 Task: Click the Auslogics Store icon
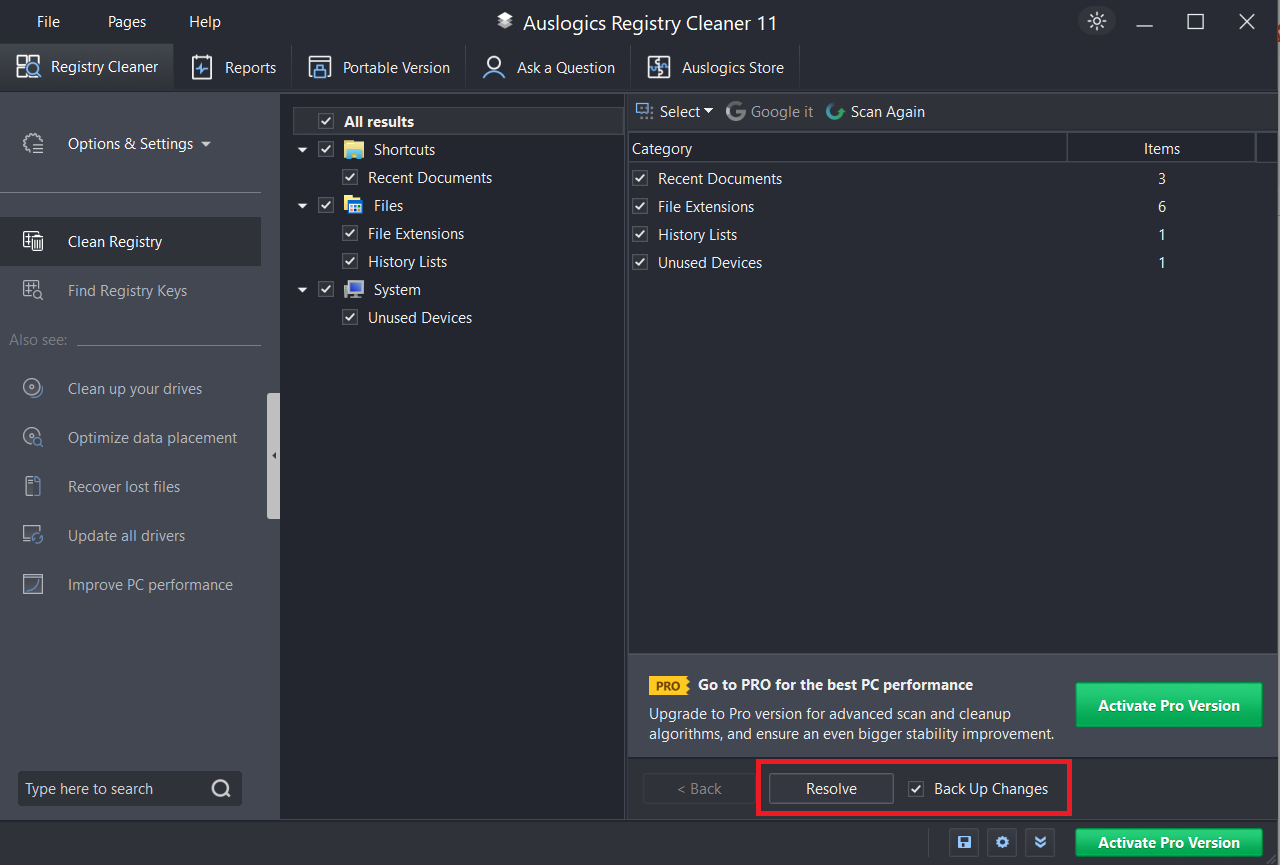tap(659, 67)
